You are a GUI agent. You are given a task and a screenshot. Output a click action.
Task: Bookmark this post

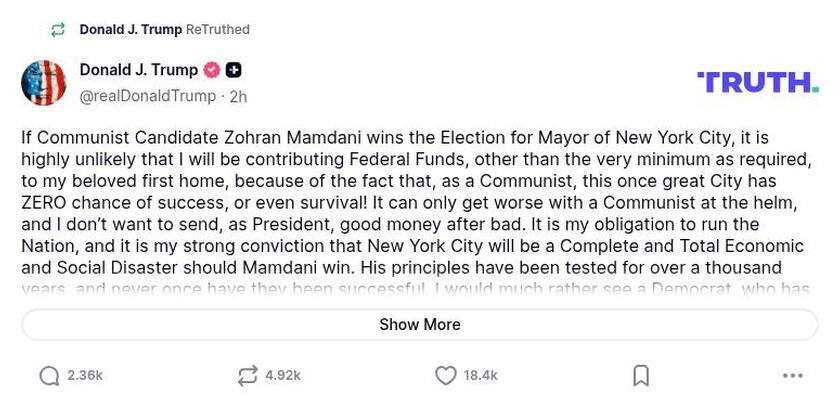641,376
